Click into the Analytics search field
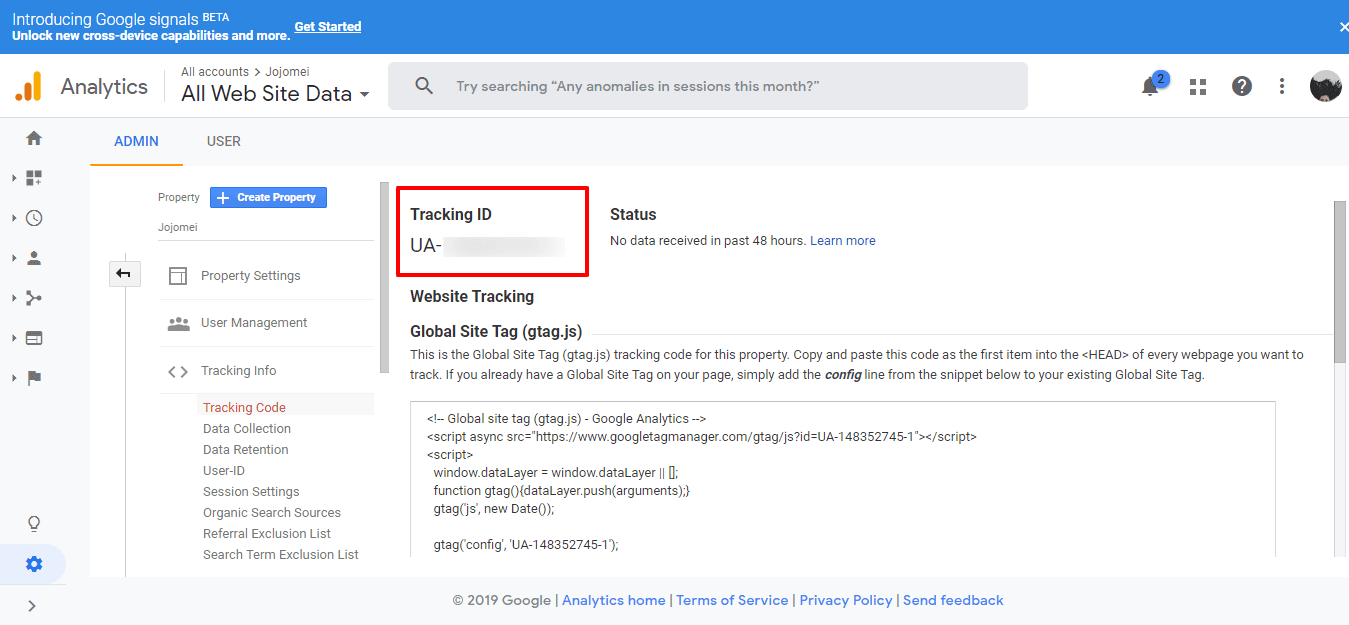 (x=708, y=86)
